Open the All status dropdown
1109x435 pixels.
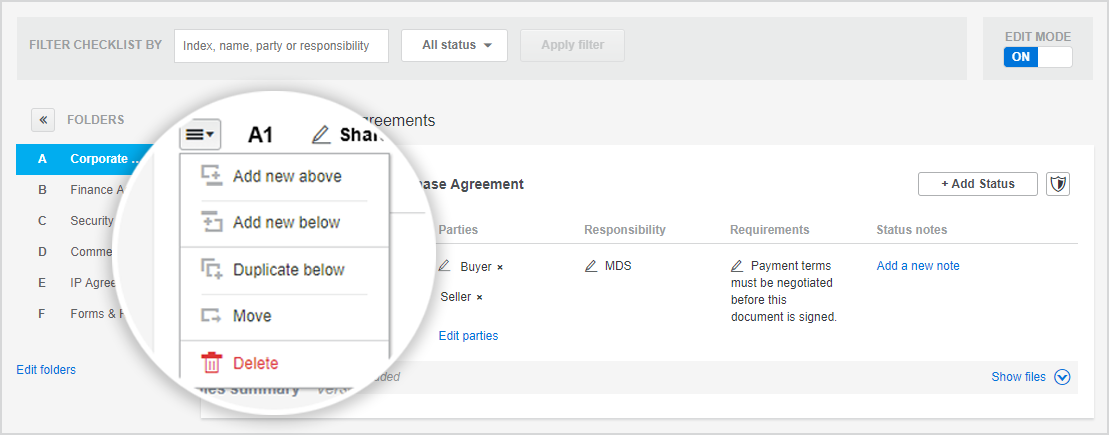[x=454, y=45]
